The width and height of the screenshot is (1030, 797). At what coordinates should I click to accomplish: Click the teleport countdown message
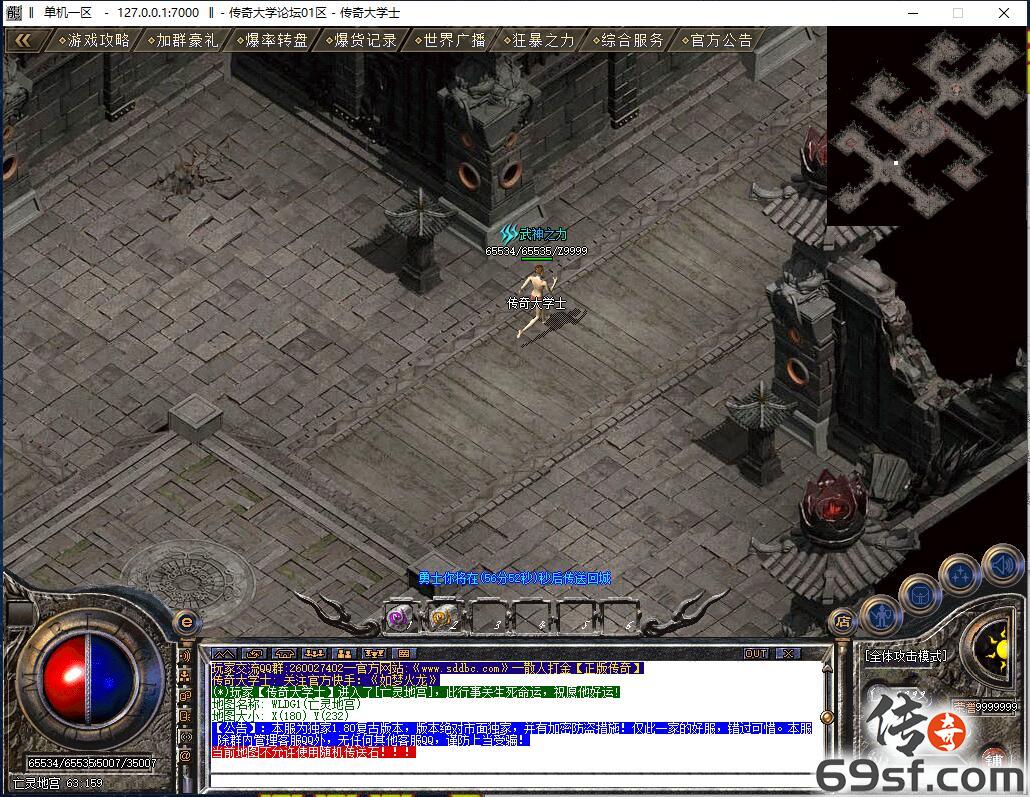(514, 578)
